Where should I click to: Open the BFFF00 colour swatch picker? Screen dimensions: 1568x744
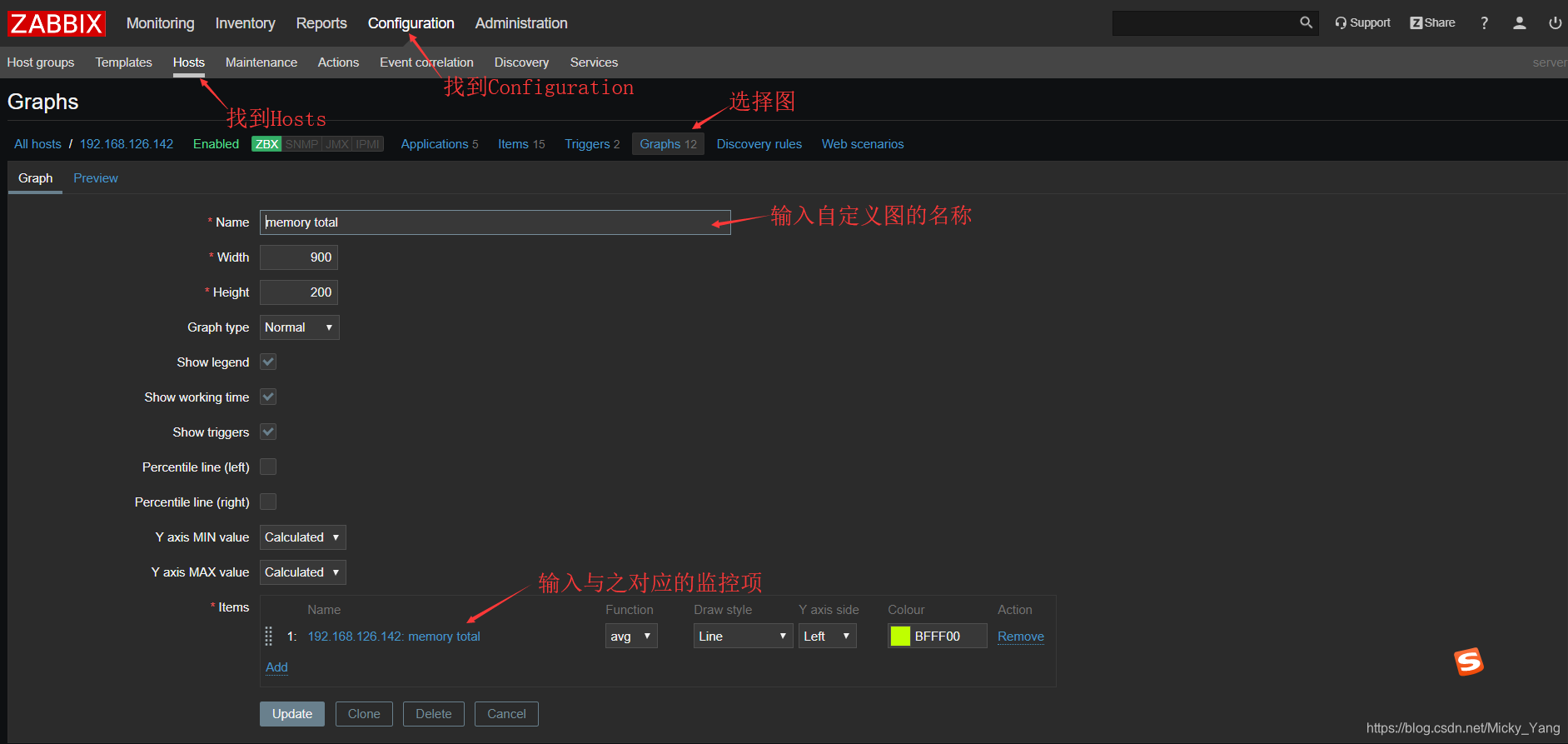point(900,636)
